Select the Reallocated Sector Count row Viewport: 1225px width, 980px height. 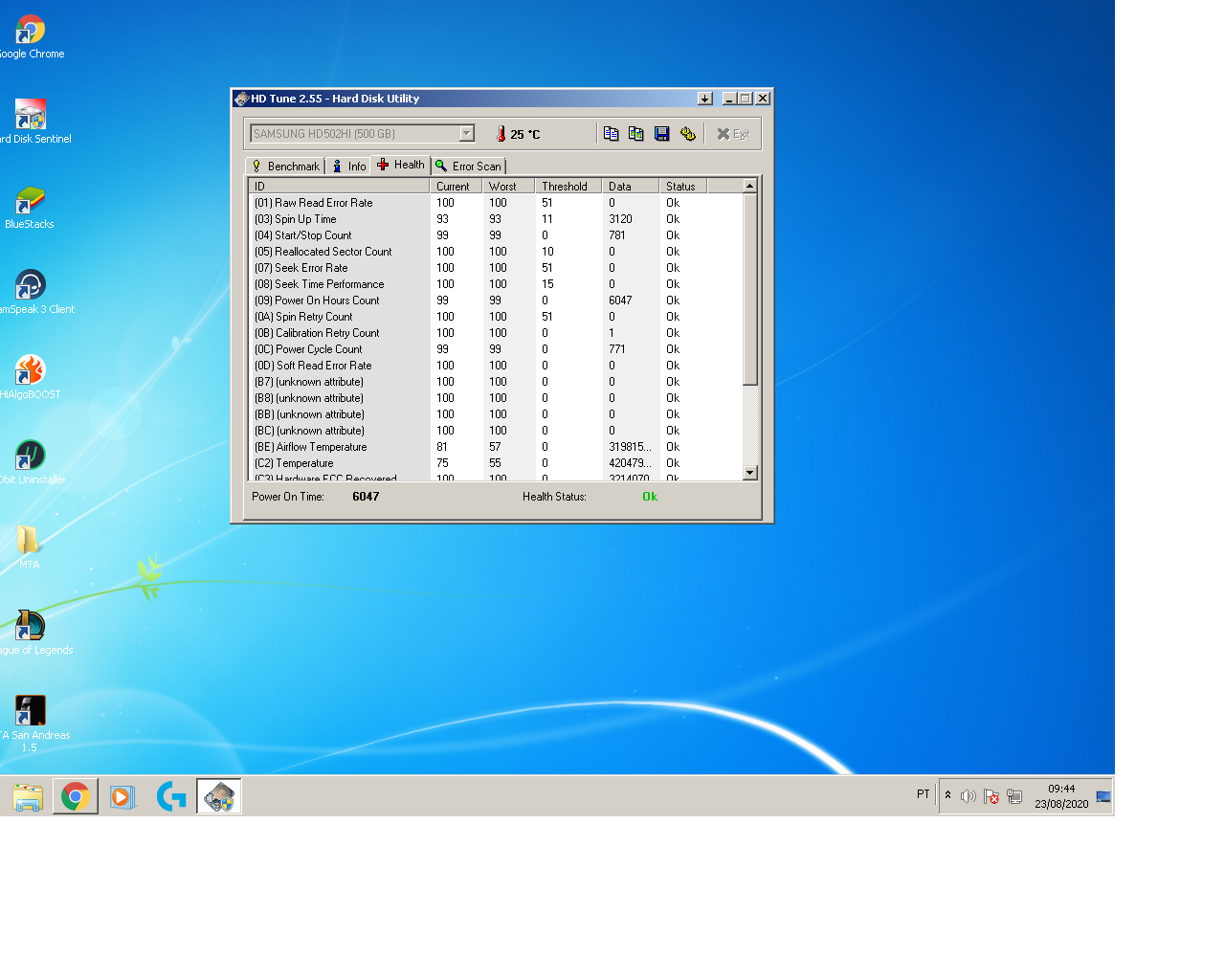tap(495, 252)
